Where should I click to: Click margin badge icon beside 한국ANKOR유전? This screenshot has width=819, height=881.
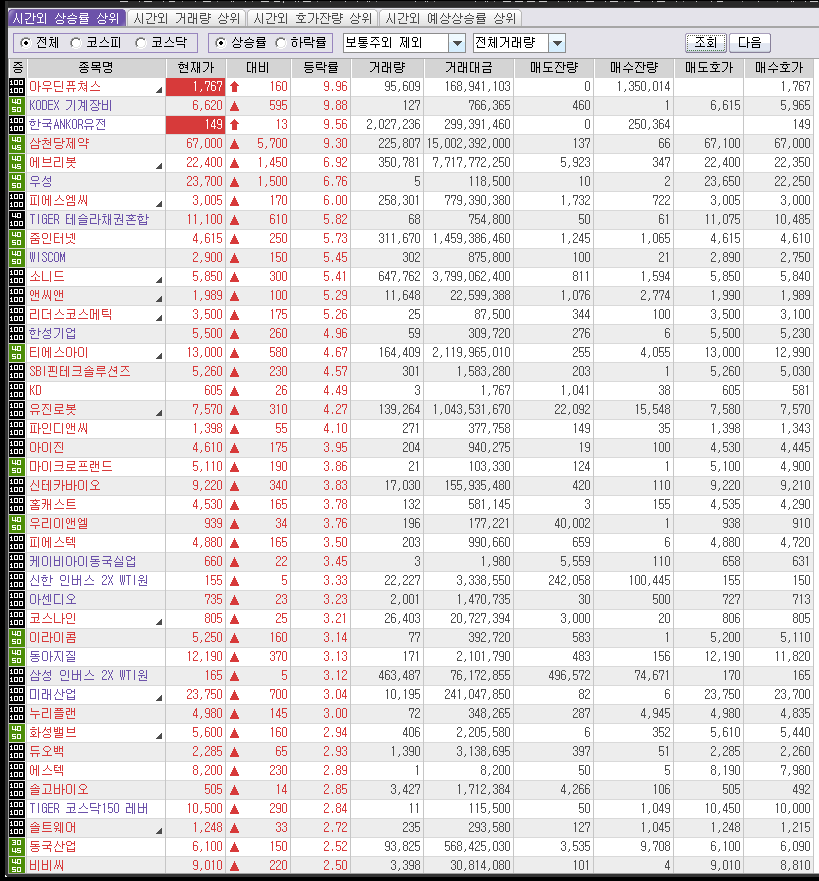click(16, 125)
